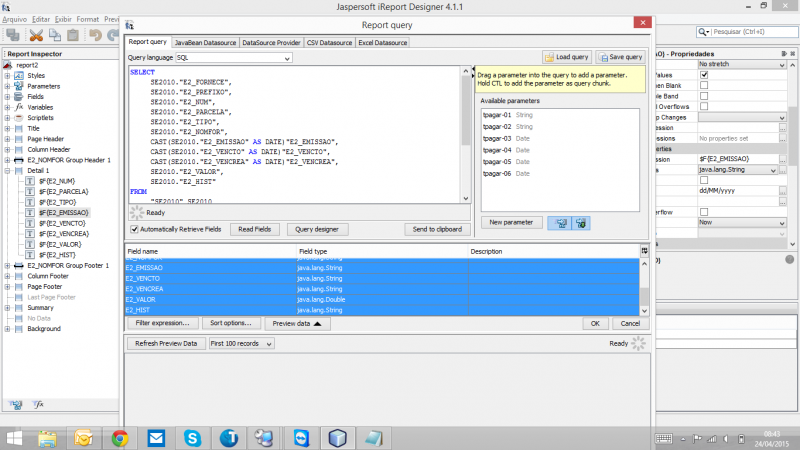Open the iReport cube icon on taskbar
The height and width of the screenshot is (450, 800).
[x=337, y=438]
